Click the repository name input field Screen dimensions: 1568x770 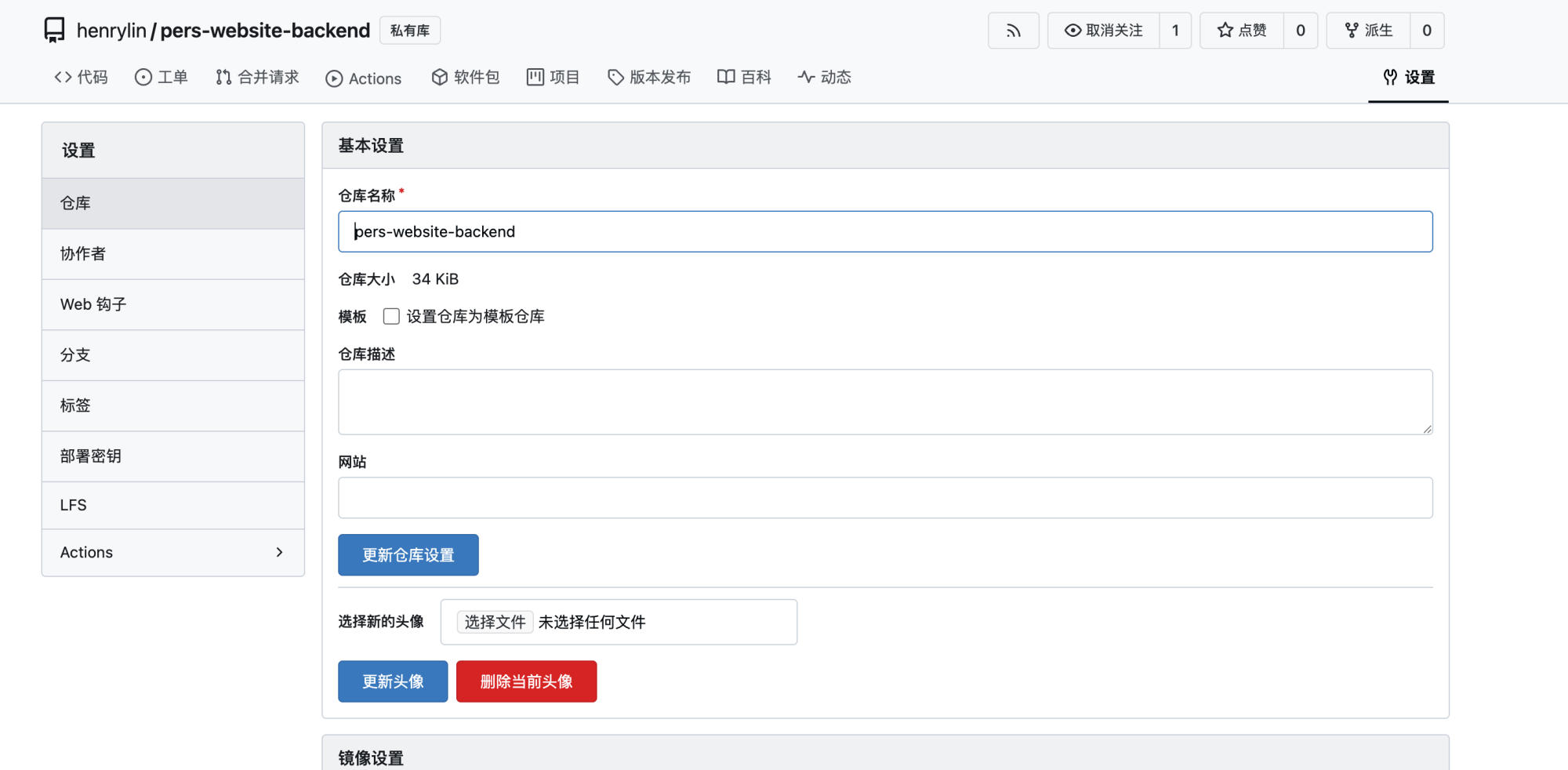click(x=884, y=231)
